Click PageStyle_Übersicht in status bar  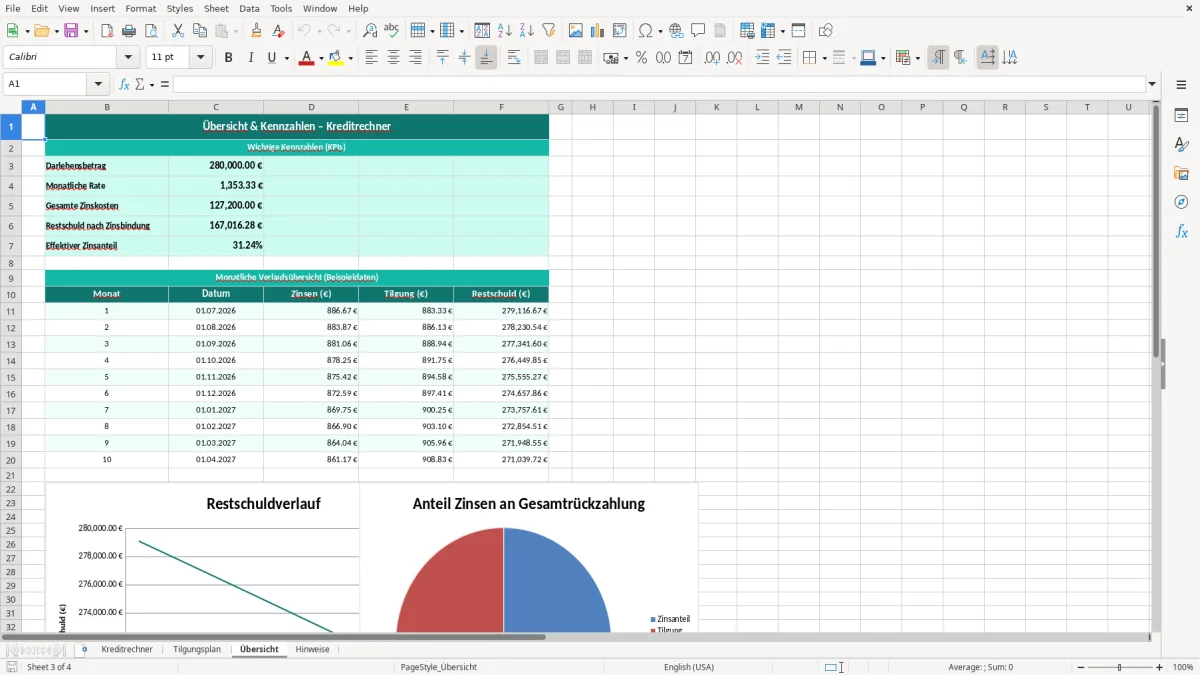[438, 667]
